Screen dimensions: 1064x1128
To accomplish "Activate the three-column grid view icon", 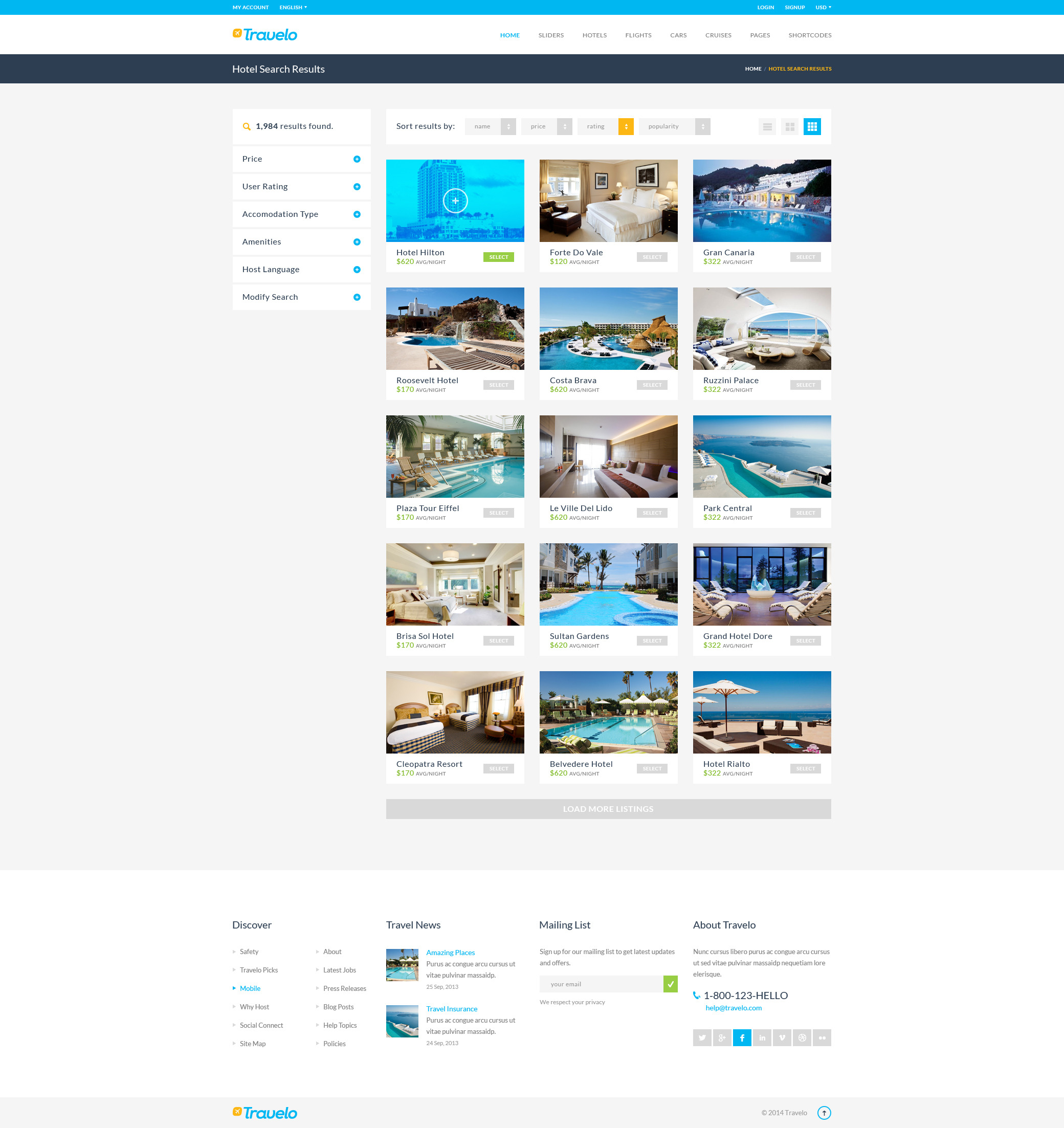I will tap(813, 126).
